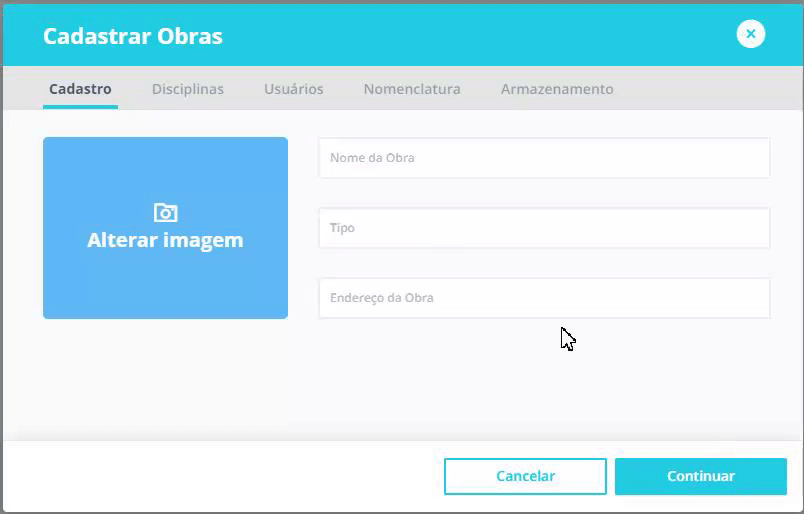
Task: Click the Cadastrar Obras header title
Action: click(133, 37)
